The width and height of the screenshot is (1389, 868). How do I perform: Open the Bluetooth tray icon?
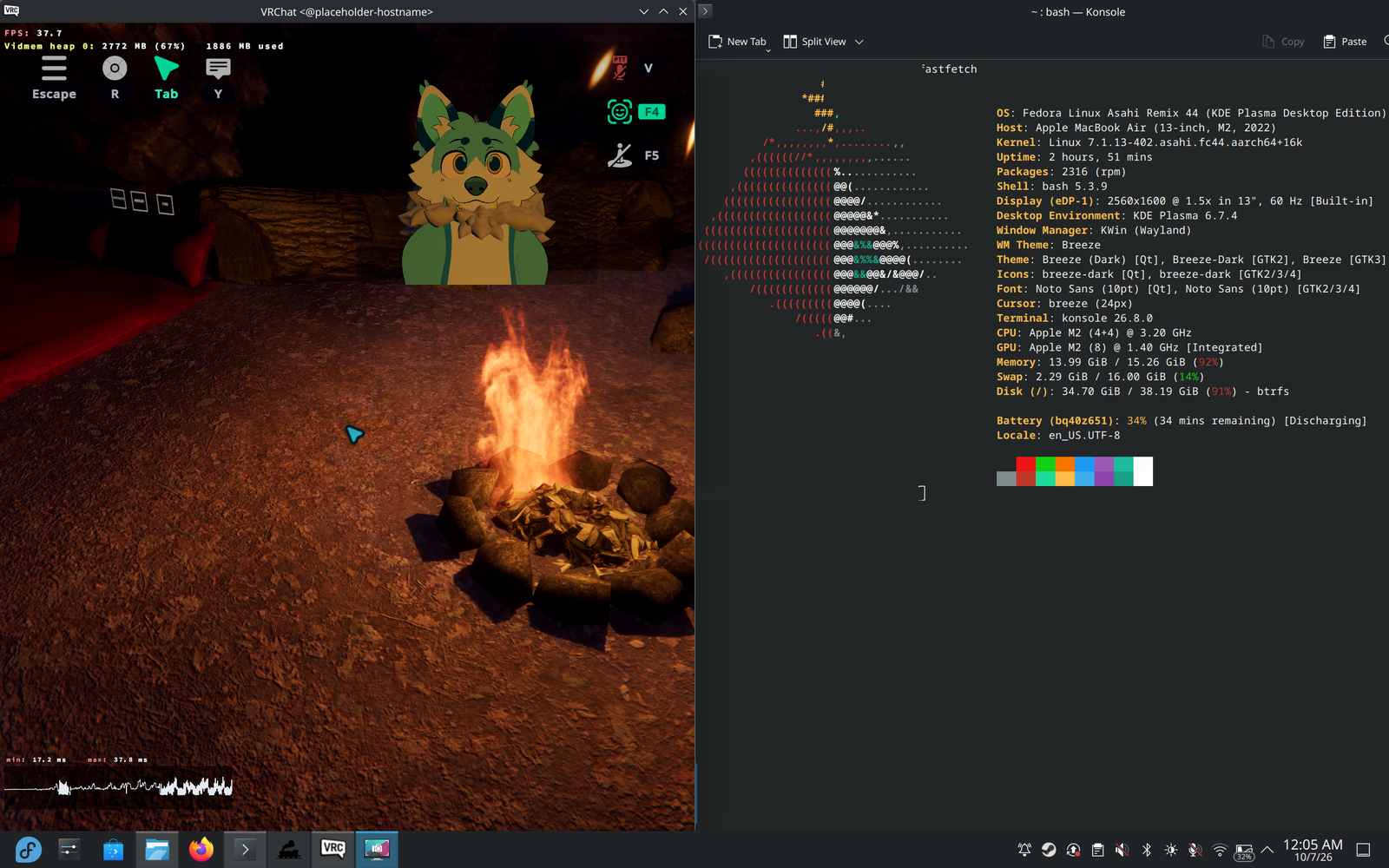1146,850
